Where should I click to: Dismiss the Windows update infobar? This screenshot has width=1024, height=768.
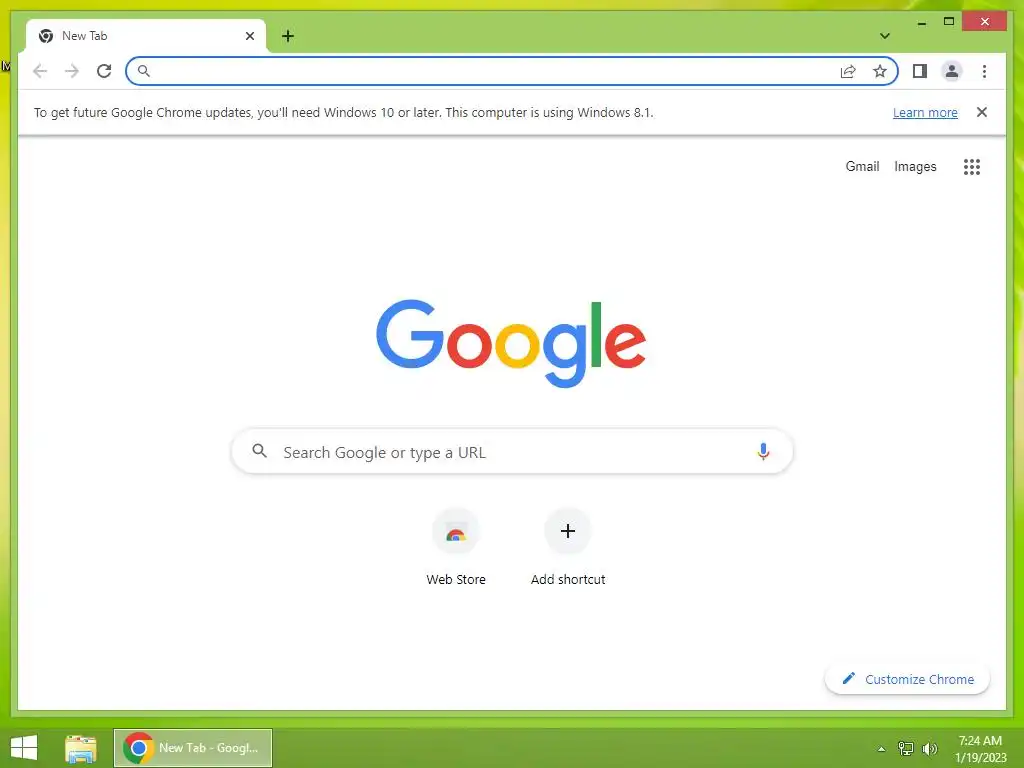982,112
